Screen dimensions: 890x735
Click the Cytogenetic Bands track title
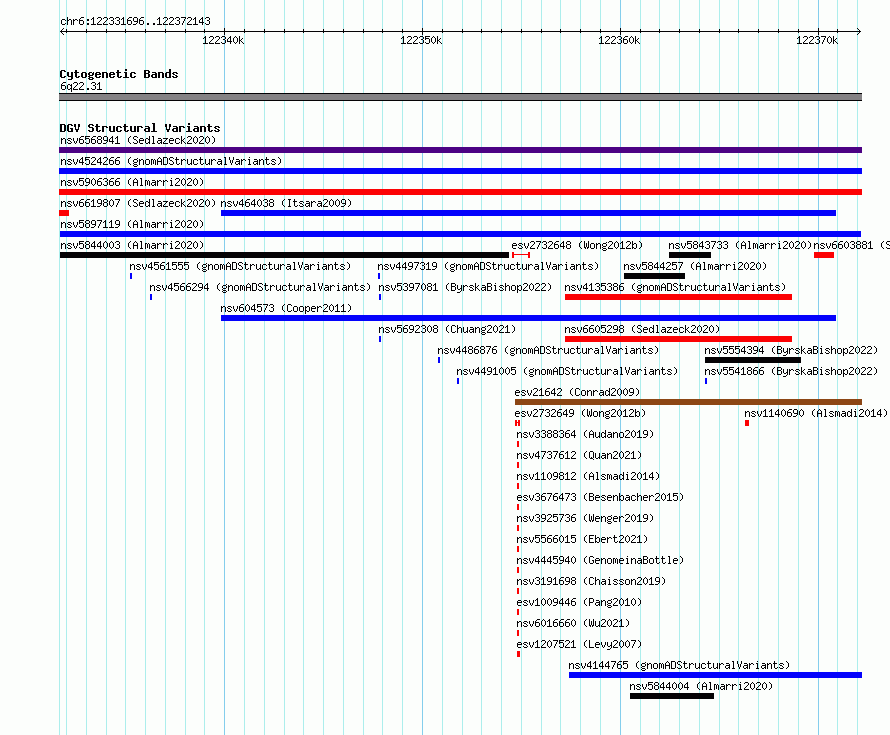119,74
